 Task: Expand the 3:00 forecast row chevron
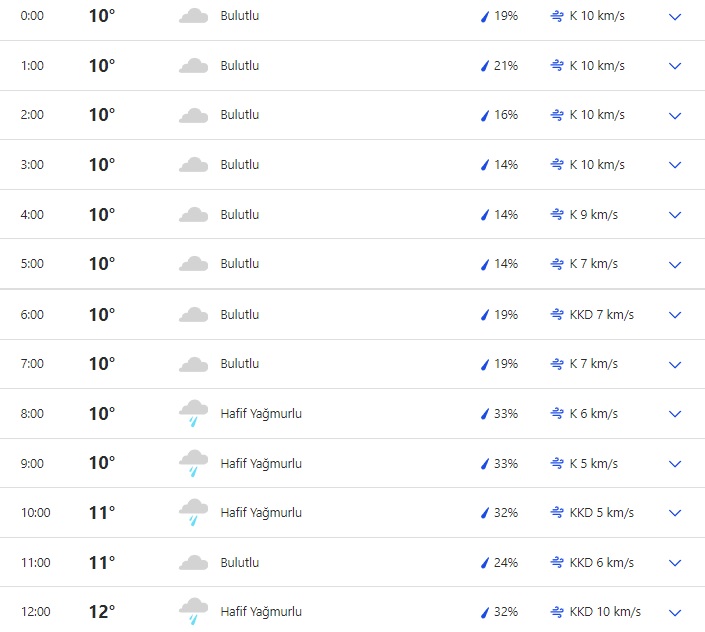click(675, 165)
